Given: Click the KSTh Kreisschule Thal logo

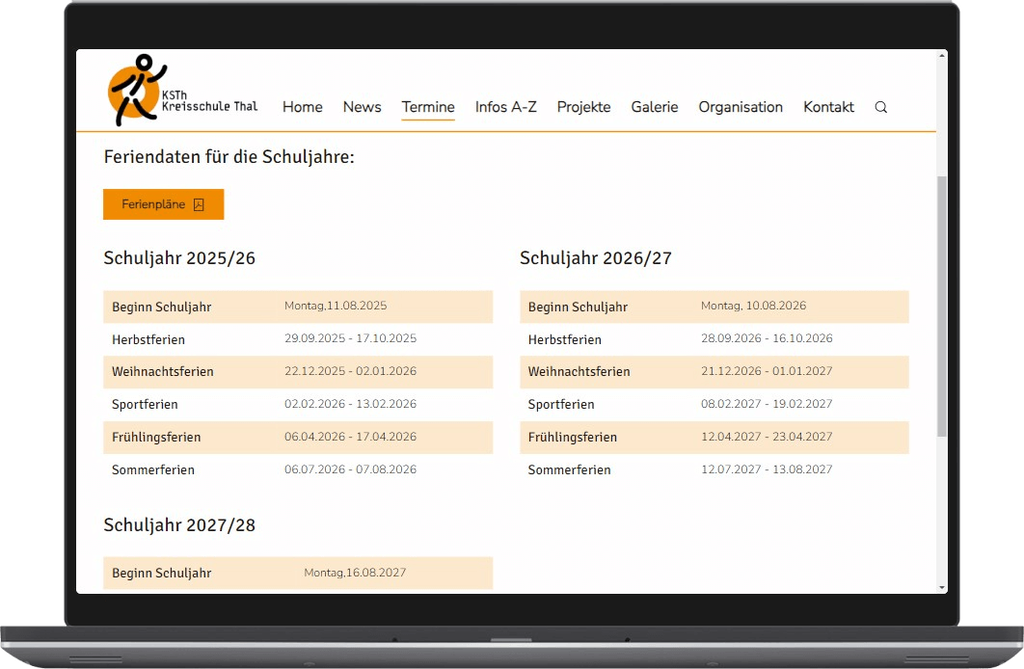Looking at the screenshot, I should [x=182, y=92].
